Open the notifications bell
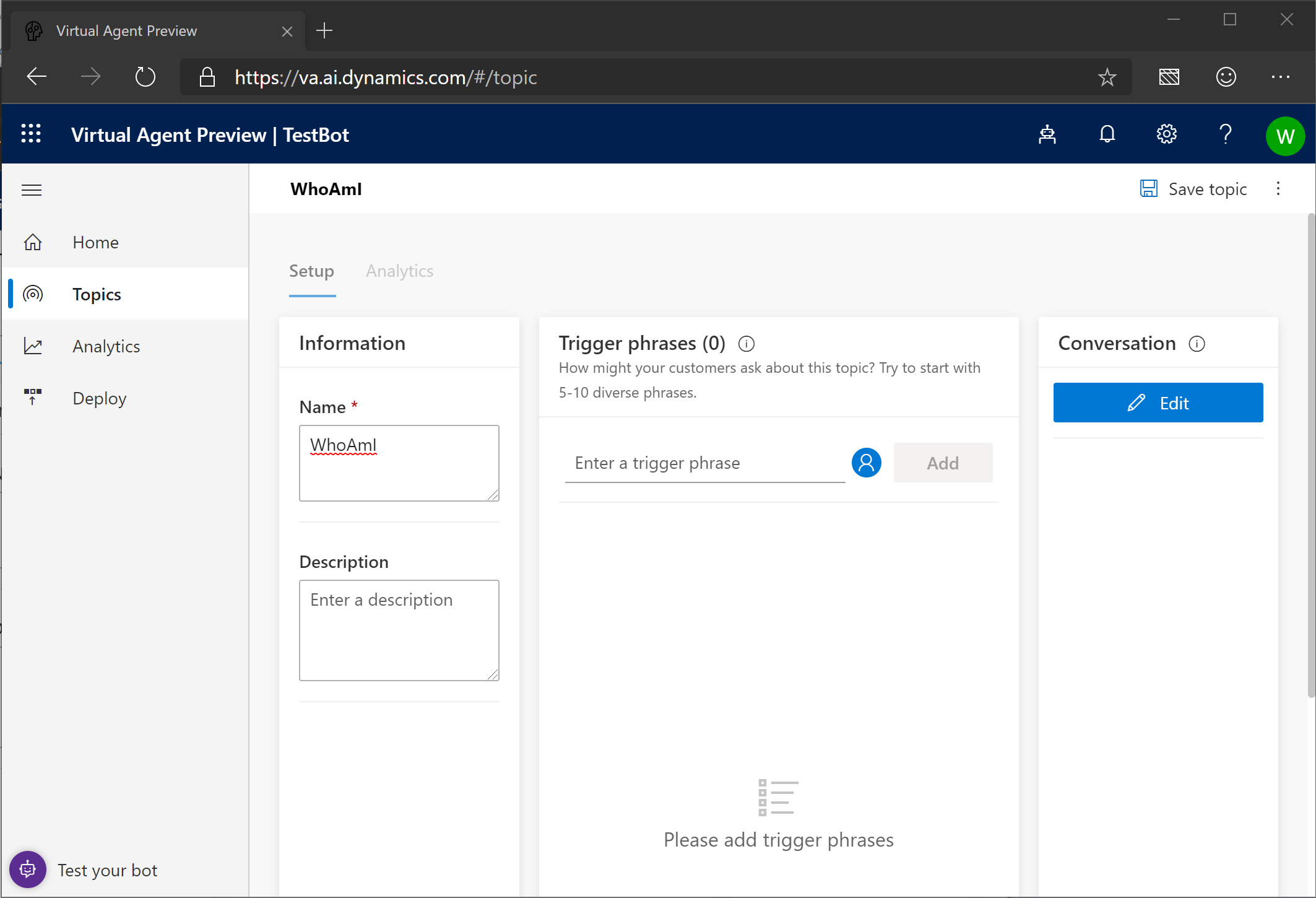The height and width of the screenshot is (898, 1316). click(1107, 134)
